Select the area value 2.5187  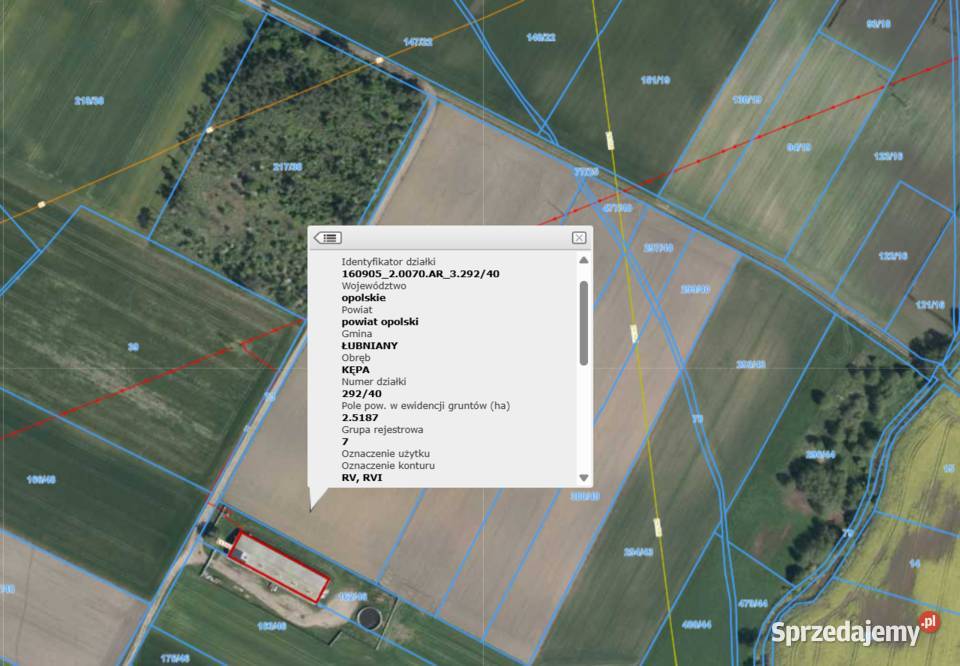[x=360, y=417]
